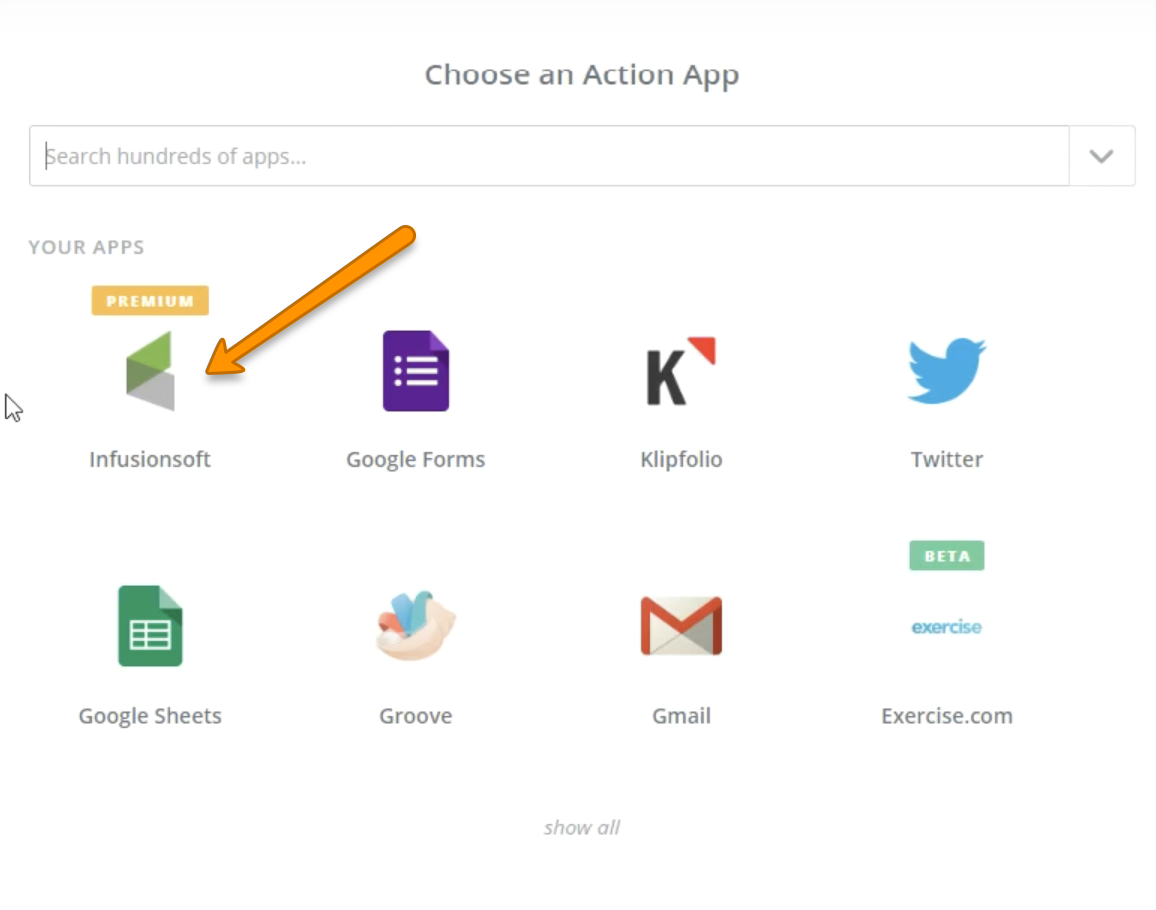1156x910 pixels.
Task: Pick the Exercise.com logo
Action: pos(947,627)
